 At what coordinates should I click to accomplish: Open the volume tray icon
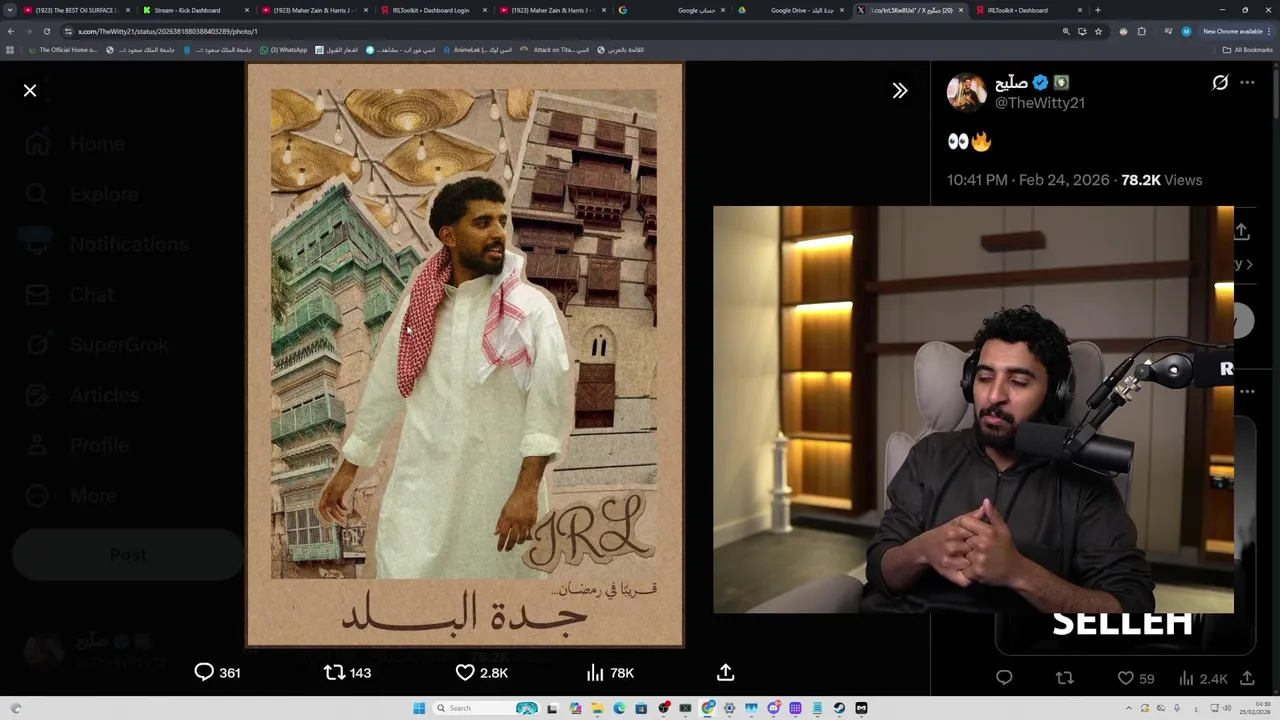pyautogui.click(x=1227, y=708)
